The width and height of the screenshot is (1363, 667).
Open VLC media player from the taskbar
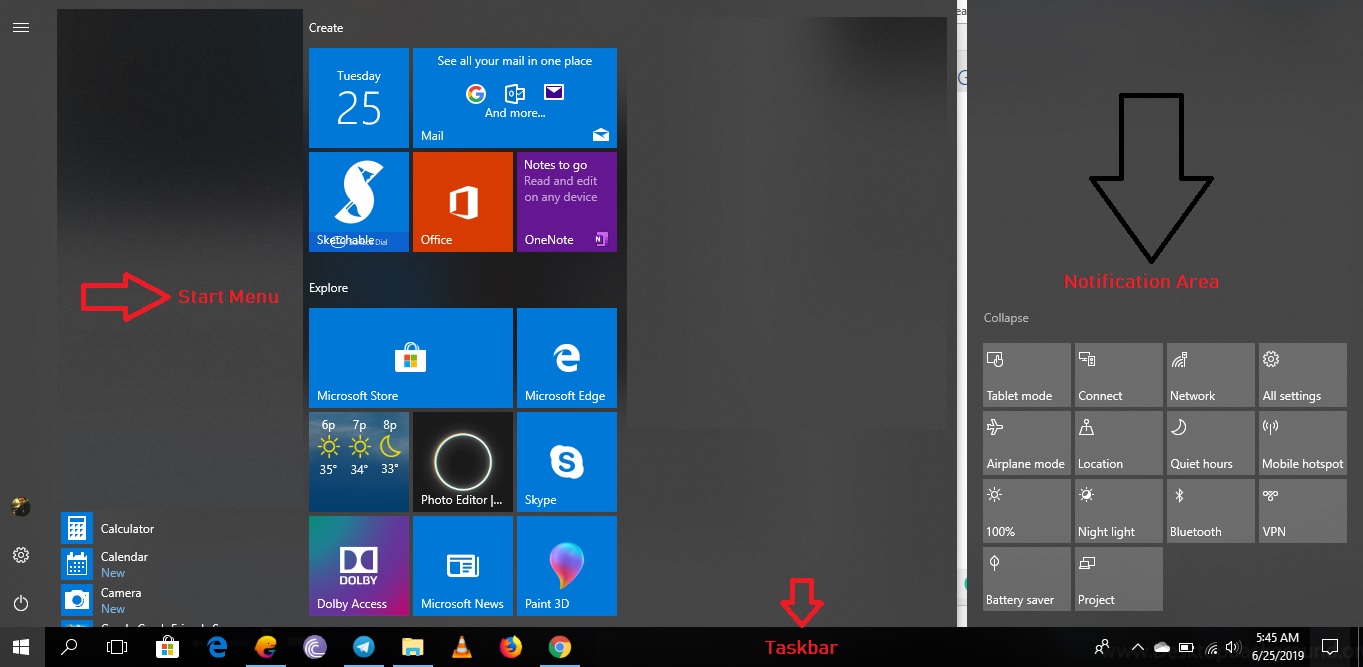[461, 647]
